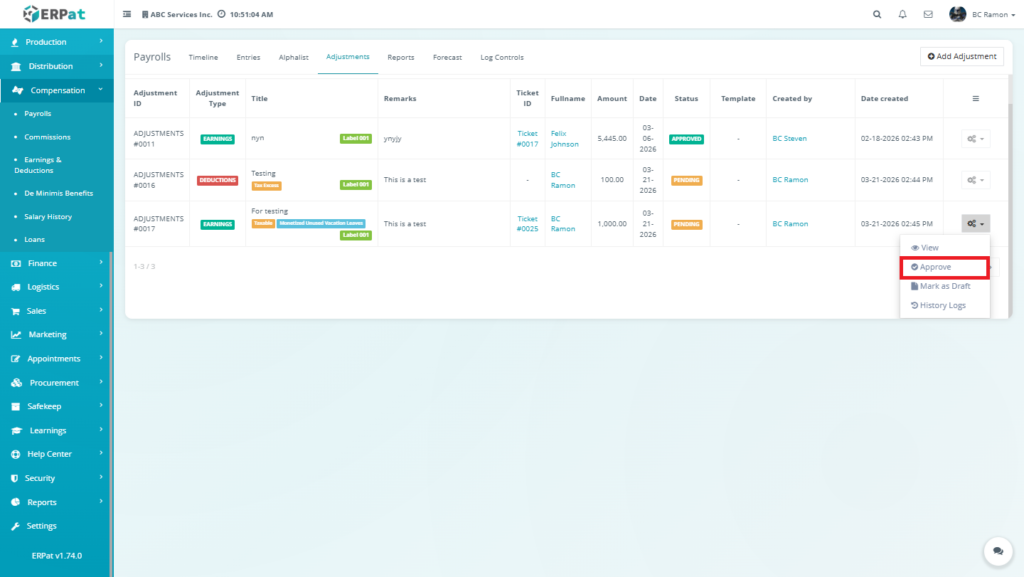Switch to the Alphalist tab
Screen dimensions: 1024x577
click(x=293, y=58)
